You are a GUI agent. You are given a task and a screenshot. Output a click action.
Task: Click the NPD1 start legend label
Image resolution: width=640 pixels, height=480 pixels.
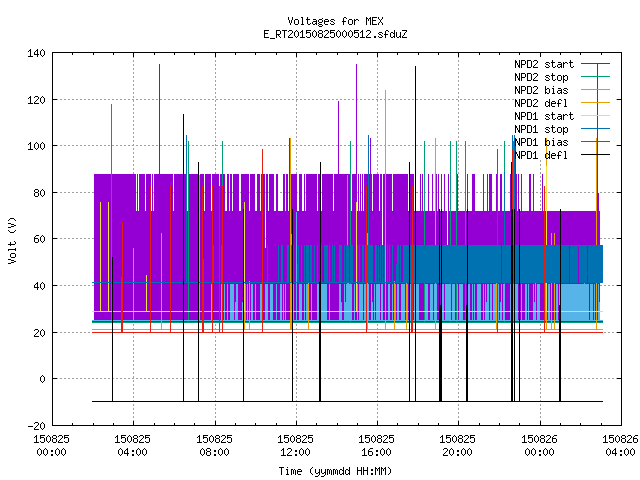[x=544, y=116]
